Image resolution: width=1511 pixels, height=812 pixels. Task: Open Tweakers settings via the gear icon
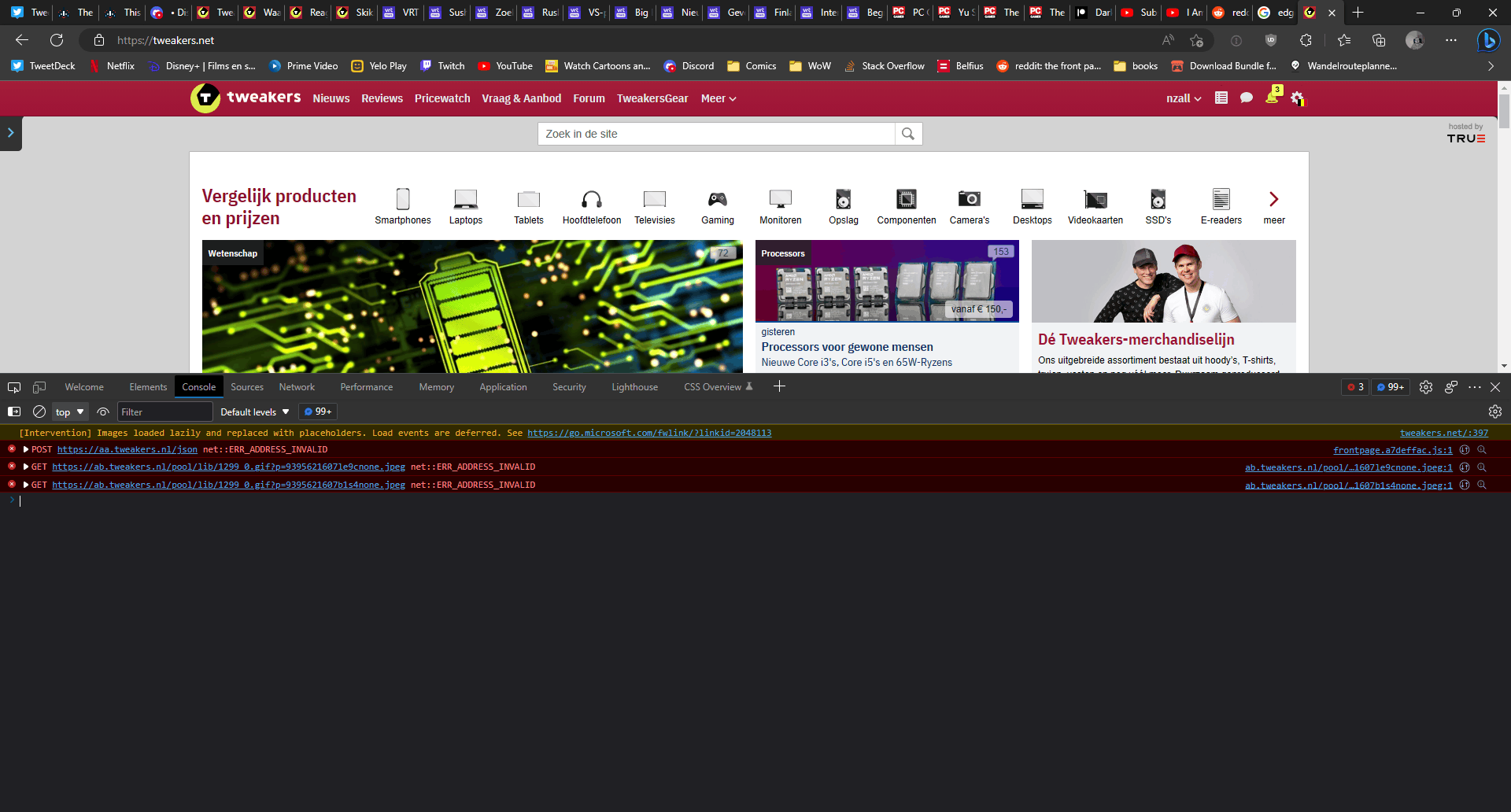tap(1298, 98)
